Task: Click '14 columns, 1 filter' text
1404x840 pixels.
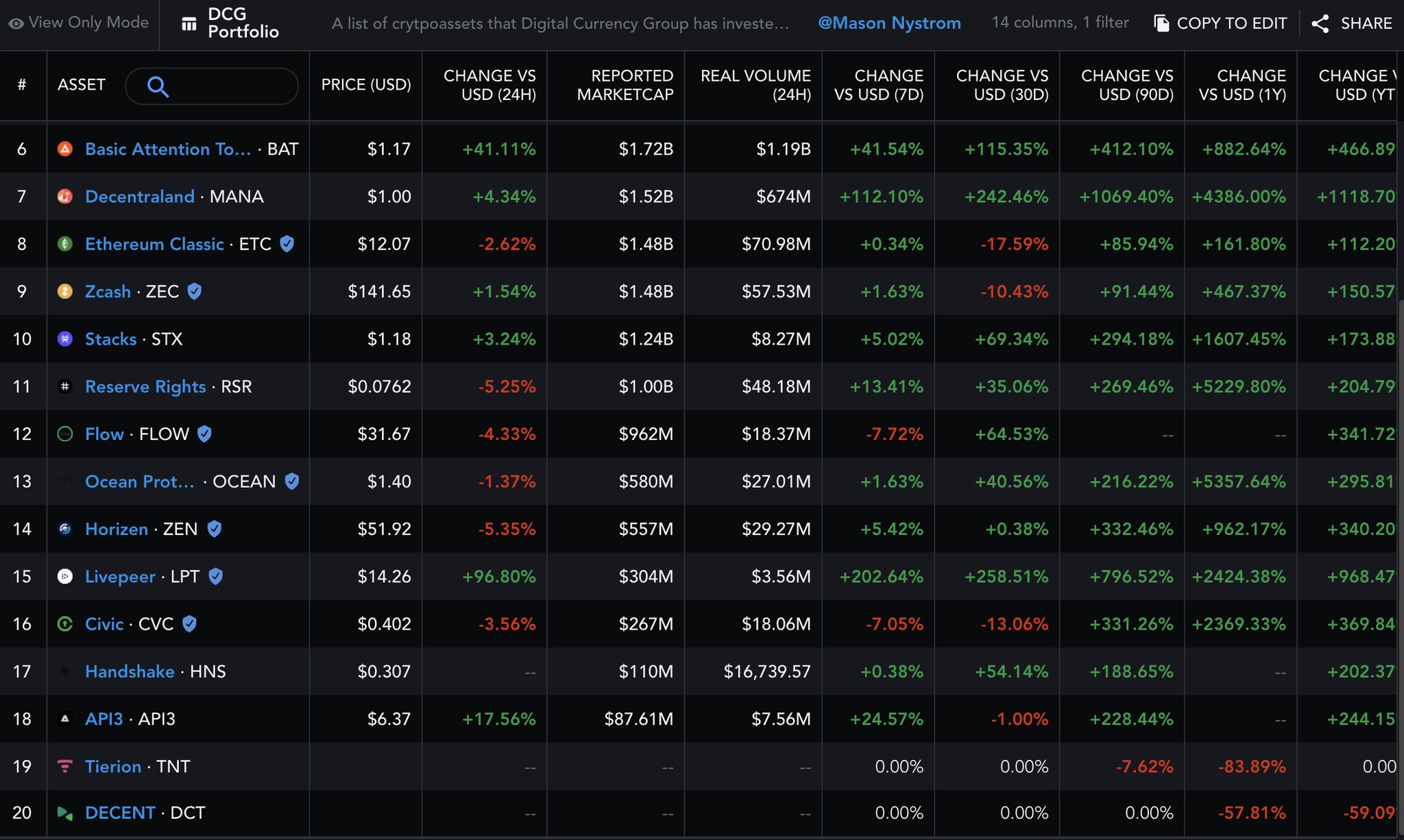Action: pyautogui.click(x=1060, y=23)
